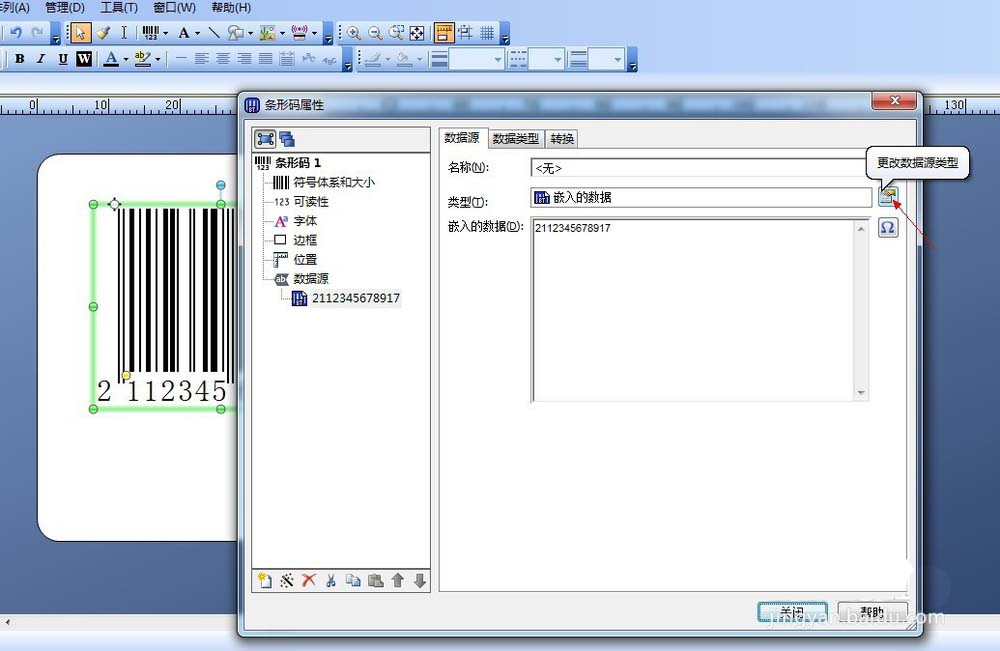Click the fit-to-window zoom icon
1000x651 pixels.
tap(416, 33)
